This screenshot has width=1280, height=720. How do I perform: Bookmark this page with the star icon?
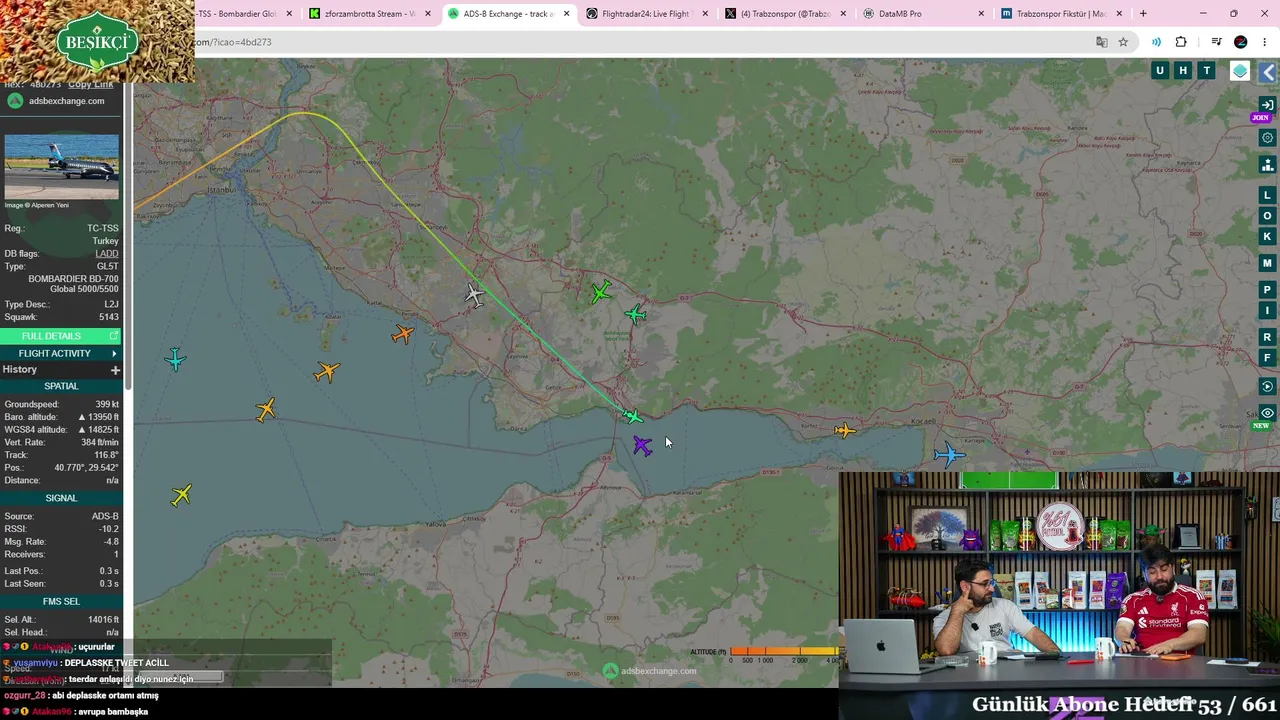pos(1123,42)
